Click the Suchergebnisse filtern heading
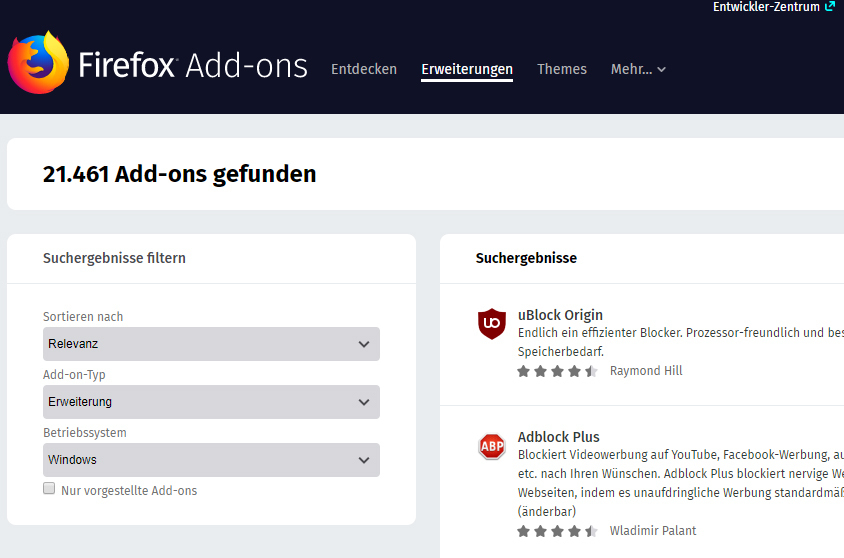The height and width of the screenshot is (558, 844). point(114,258)
